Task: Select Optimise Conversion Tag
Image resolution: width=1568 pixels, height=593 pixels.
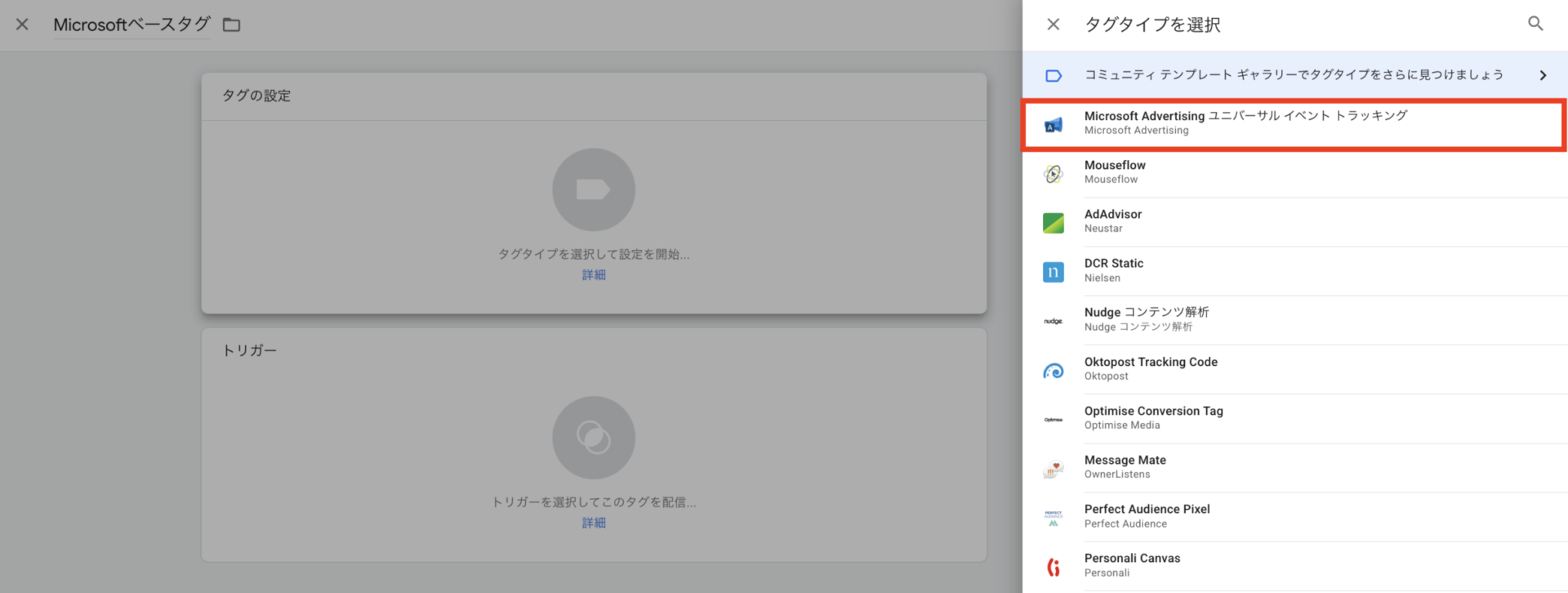Action: pyautogui.click(x=1294, y=418)
